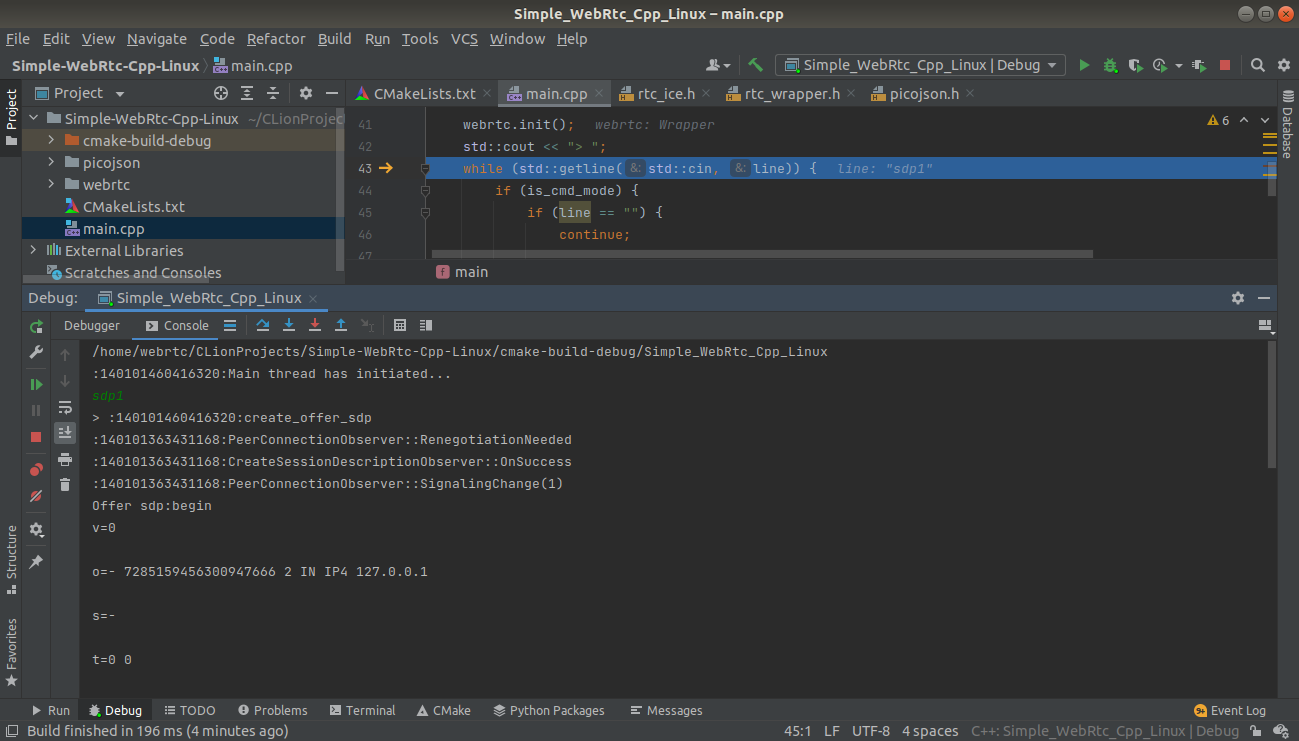Screen dimensions: 1299x741
Task: Open the VCS menu
Action: 464,39
